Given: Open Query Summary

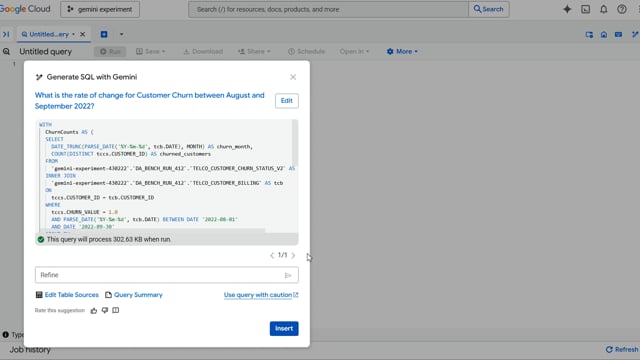Looking at the screenshot, I should click(133, 295).
